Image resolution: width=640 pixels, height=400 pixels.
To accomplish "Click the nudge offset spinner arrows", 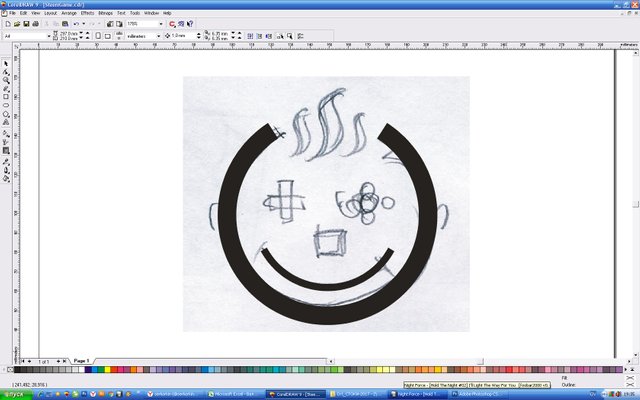I will tap(198, 36).
